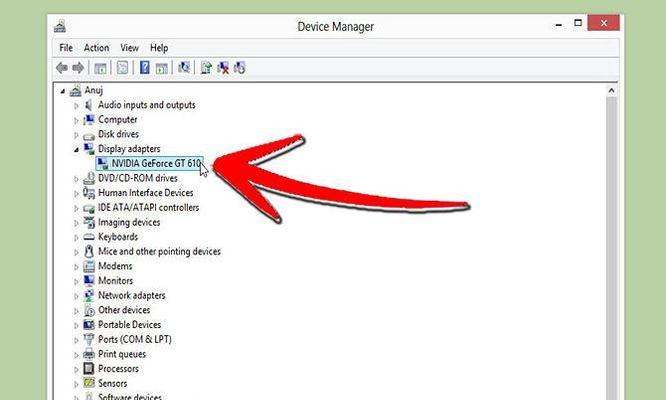Toggle the Show/Hide Action Pane icon
The width and height of the screenshot is (666, 400).
tap(162, 68)
